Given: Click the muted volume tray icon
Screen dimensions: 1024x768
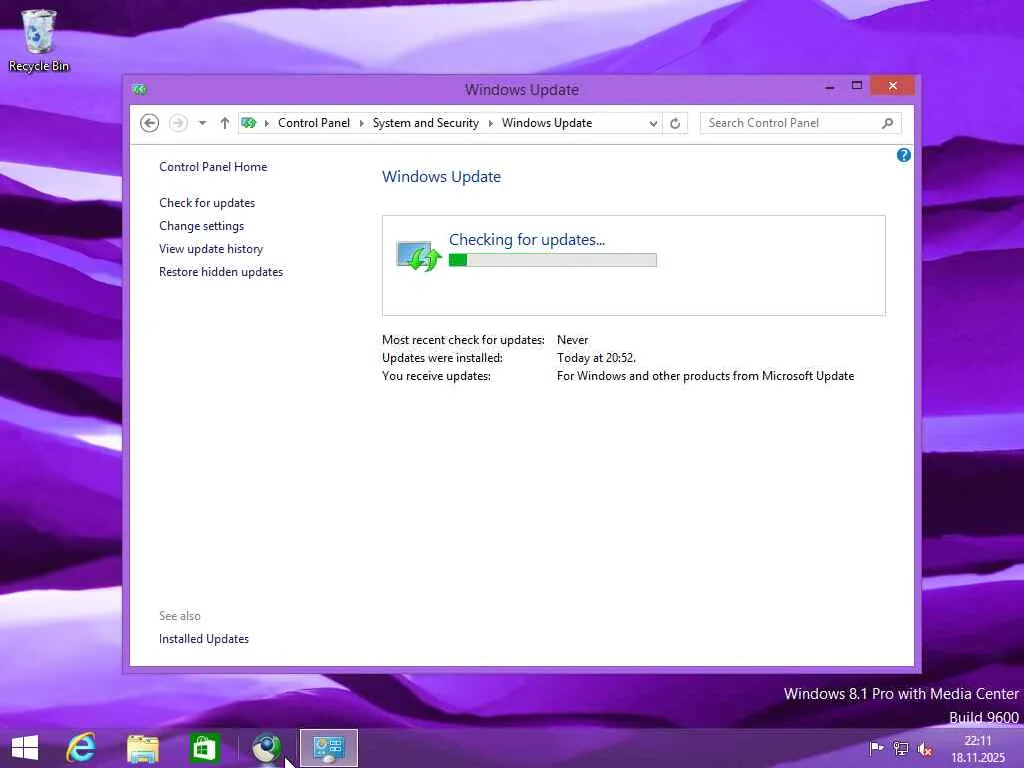Looking at the screenshot, I should click(x=924, y=749).
